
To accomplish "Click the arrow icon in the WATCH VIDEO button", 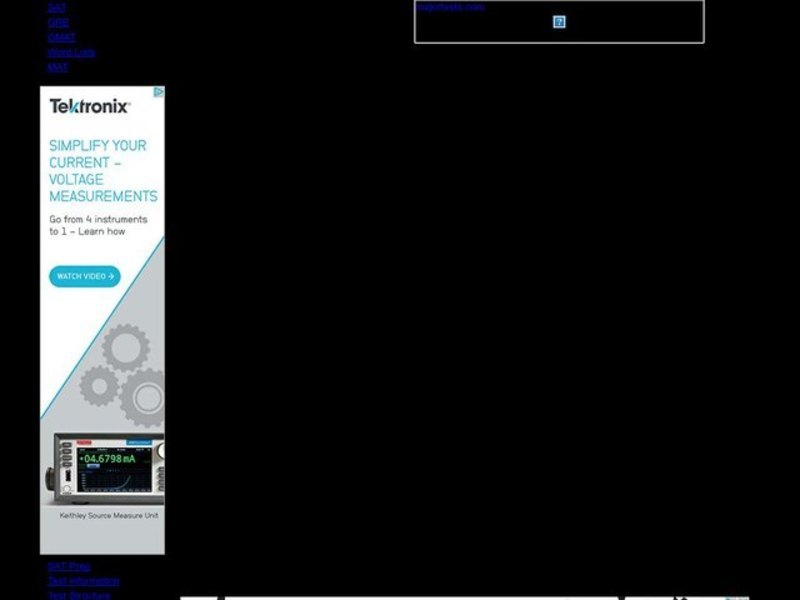I will (x=111, y=277).
